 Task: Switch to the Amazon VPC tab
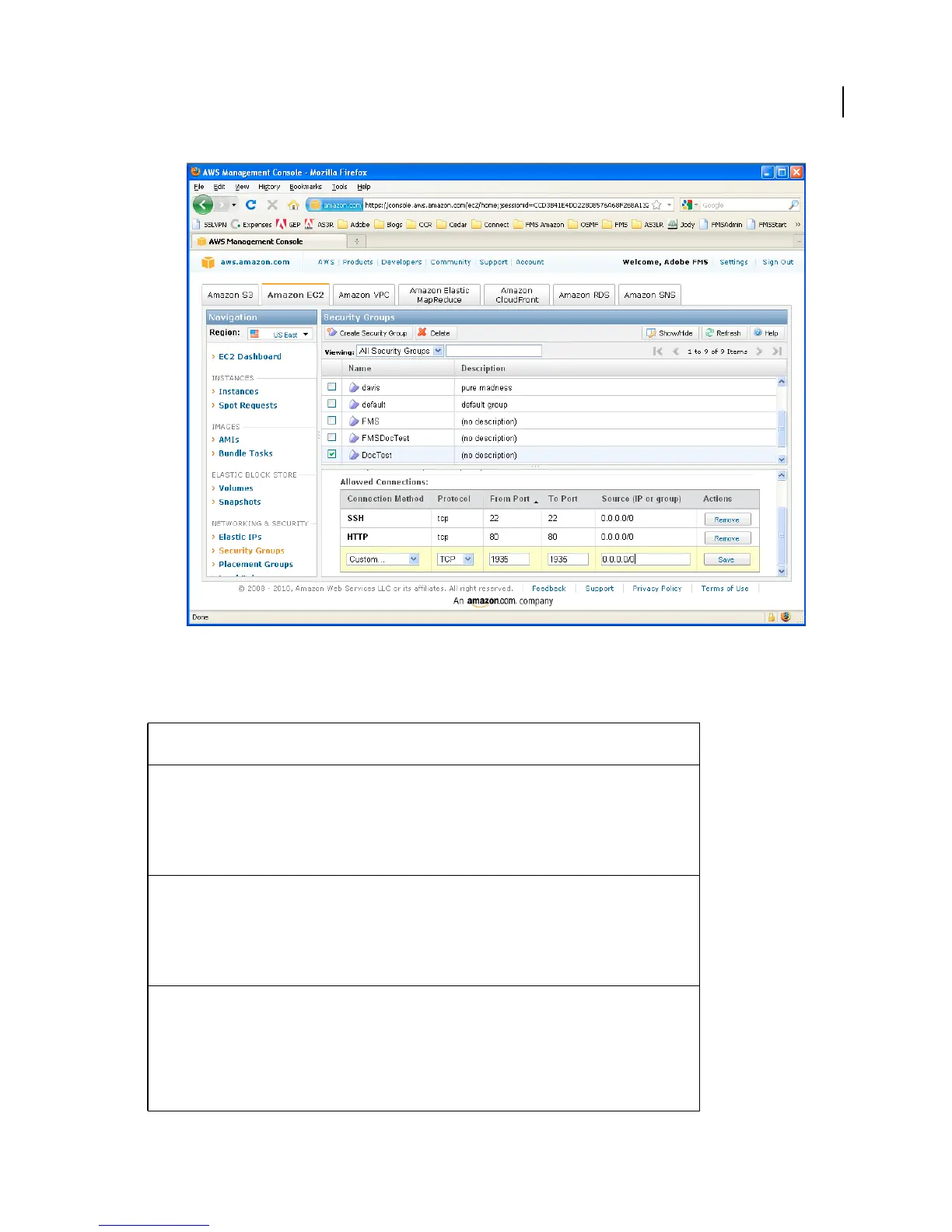click(364, 295)
